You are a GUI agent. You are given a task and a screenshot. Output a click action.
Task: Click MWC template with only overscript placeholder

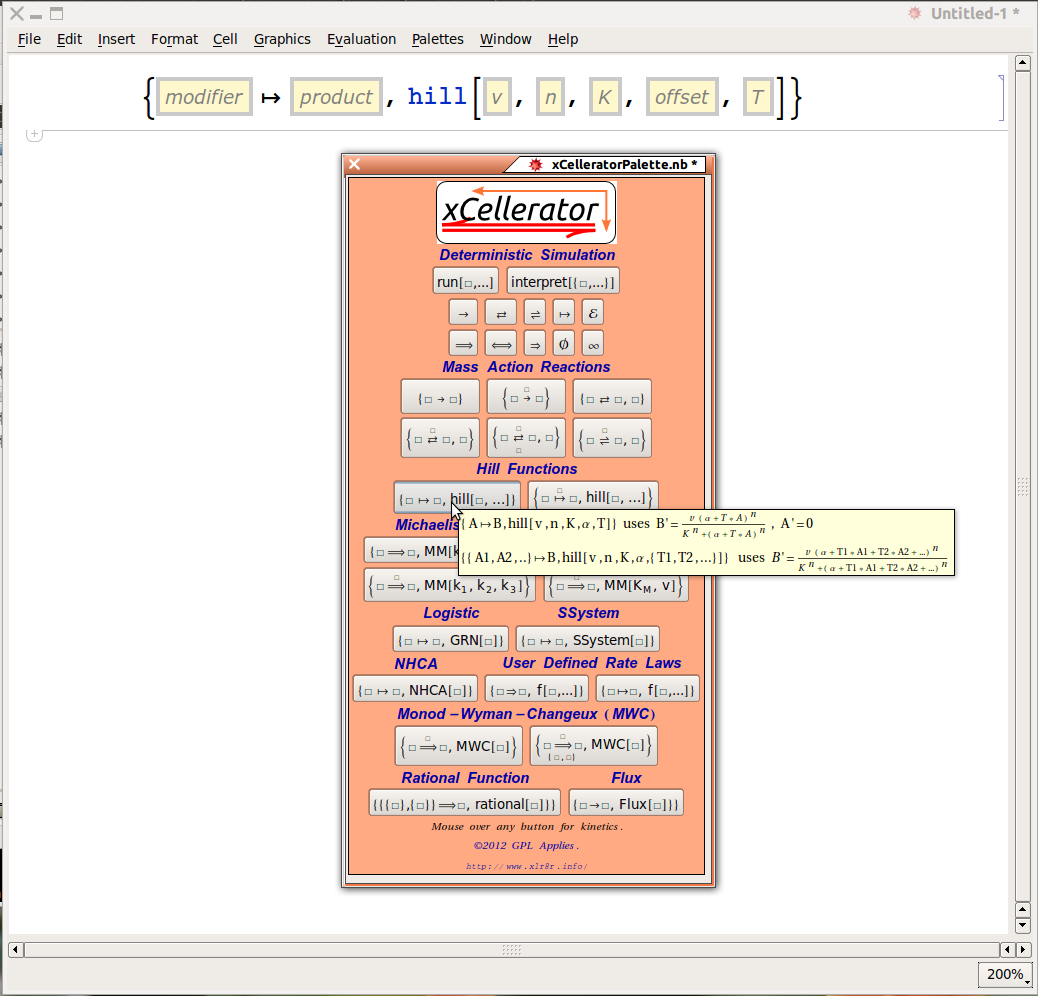click(x=459, y=746)
